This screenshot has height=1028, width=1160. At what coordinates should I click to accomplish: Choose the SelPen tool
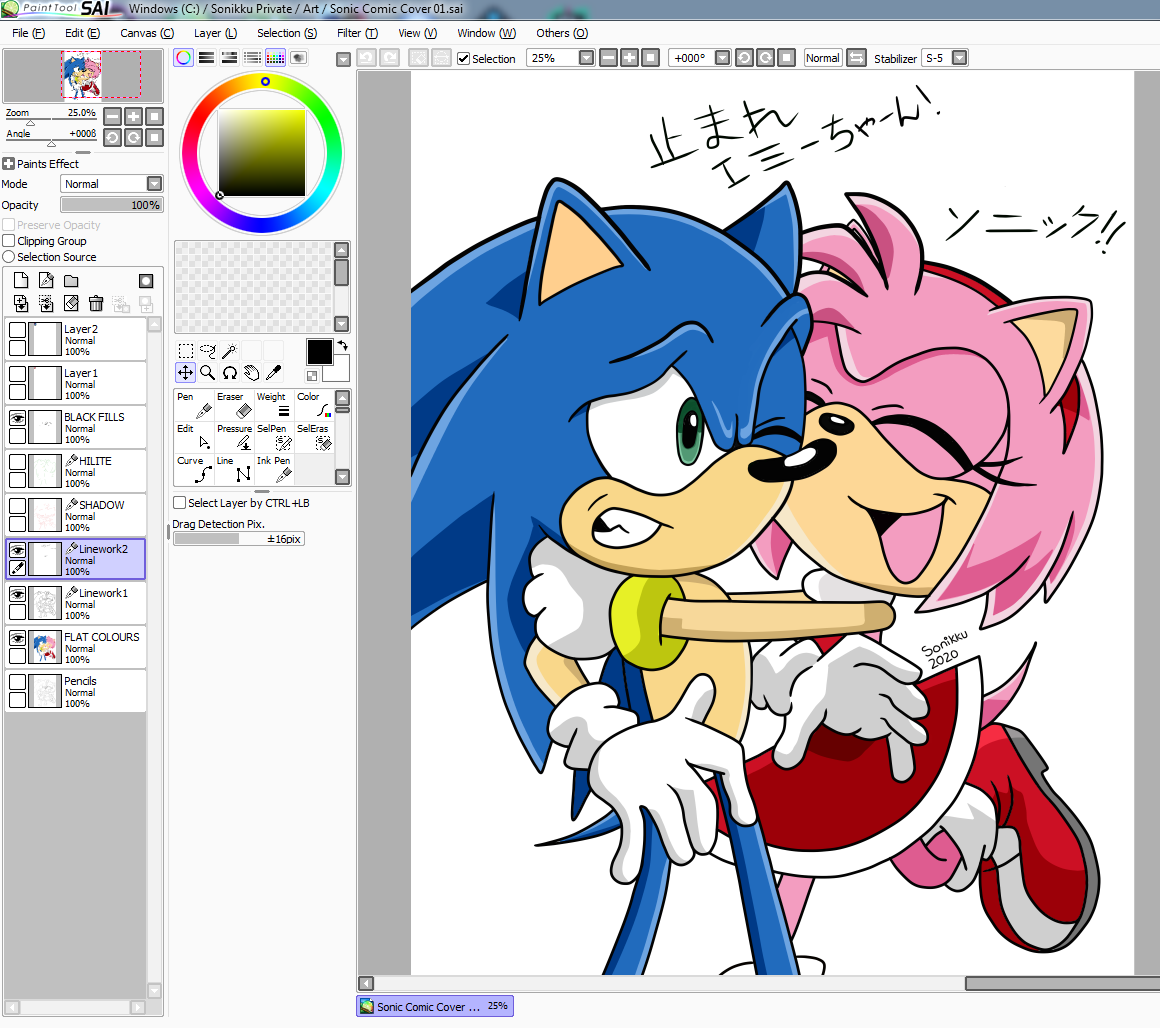tap(274, 437)
